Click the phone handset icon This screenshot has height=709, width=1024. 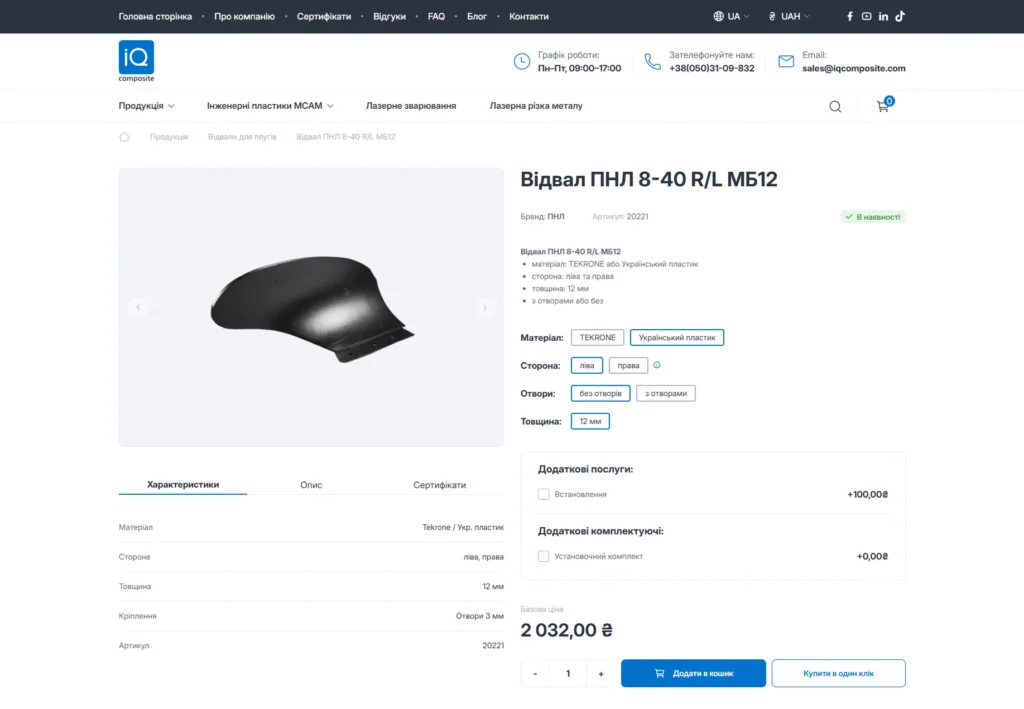click(652, 61)
